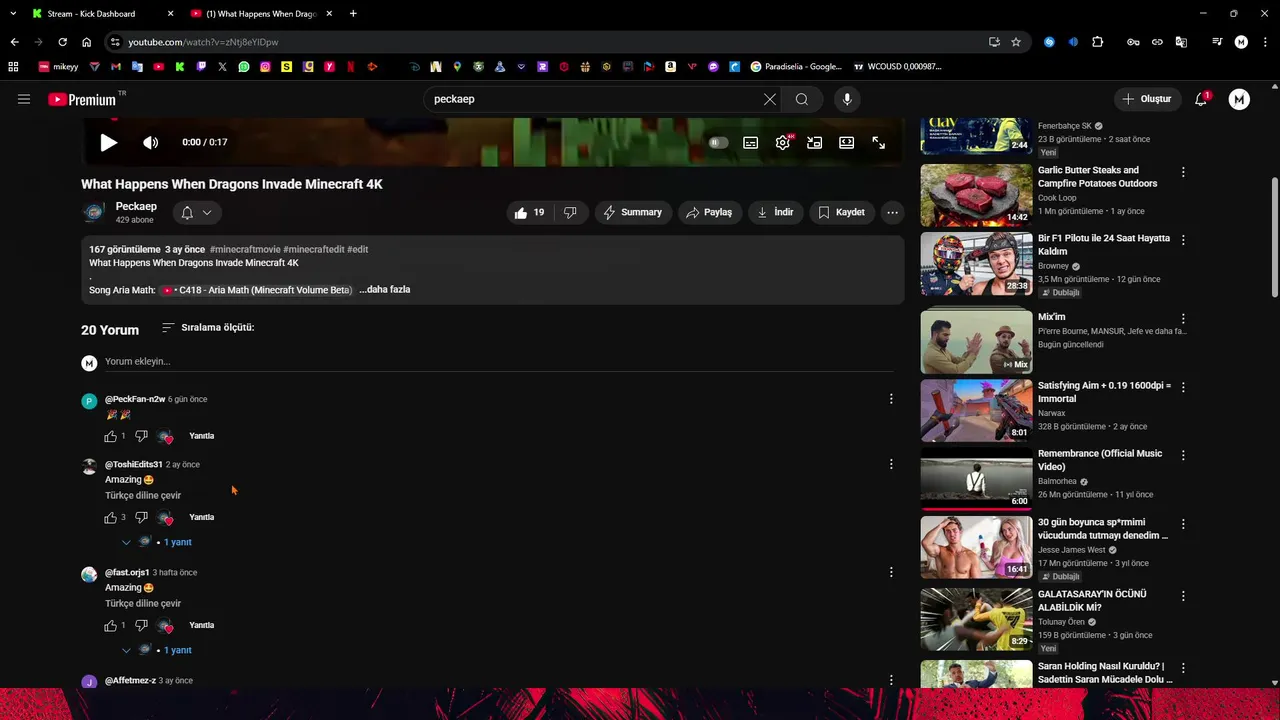Reply Yanıtla to @PeckFan-n2w comment
1280x720 pixels.
202,436
